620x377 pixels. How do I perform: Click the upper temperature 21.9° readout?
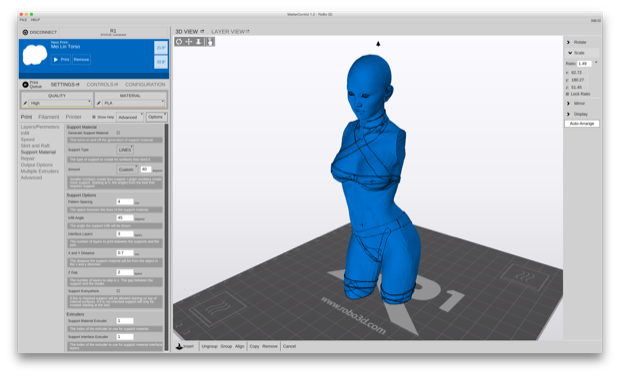[161, 47]
